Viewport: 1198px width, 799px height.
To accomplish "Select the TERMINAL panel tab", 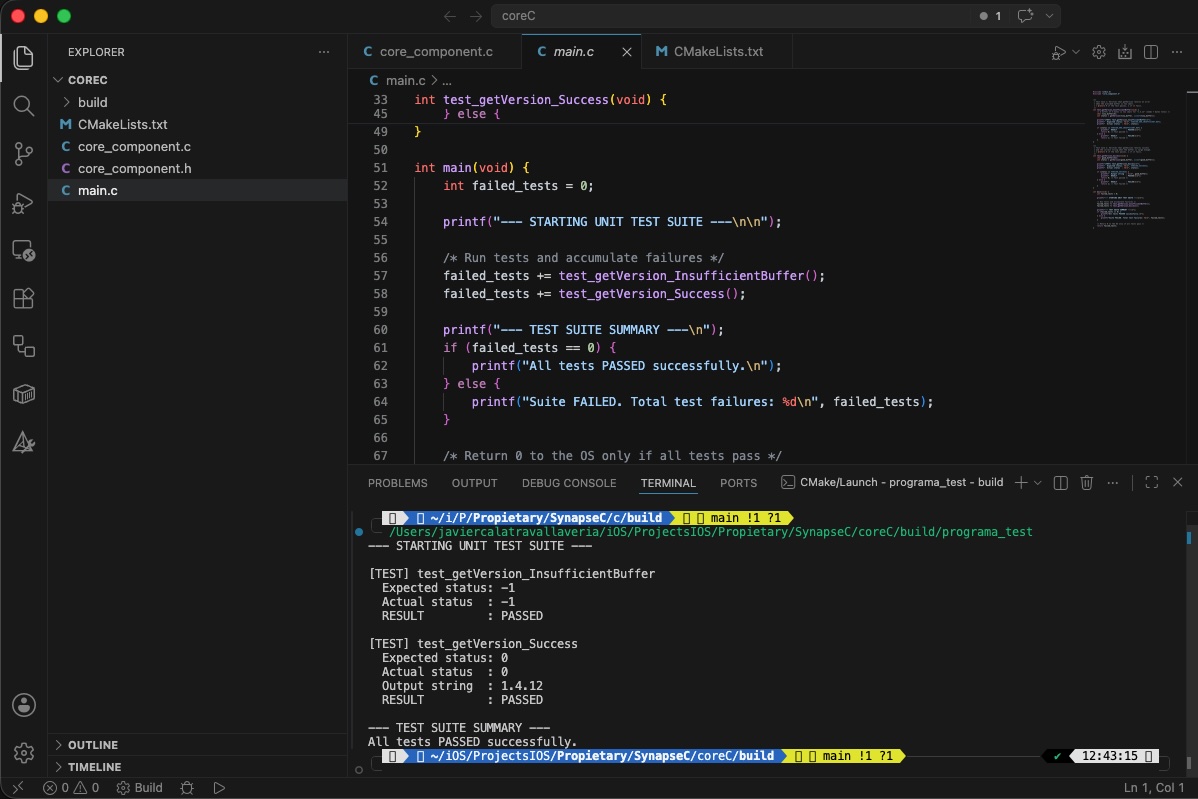I will [668, 483].
